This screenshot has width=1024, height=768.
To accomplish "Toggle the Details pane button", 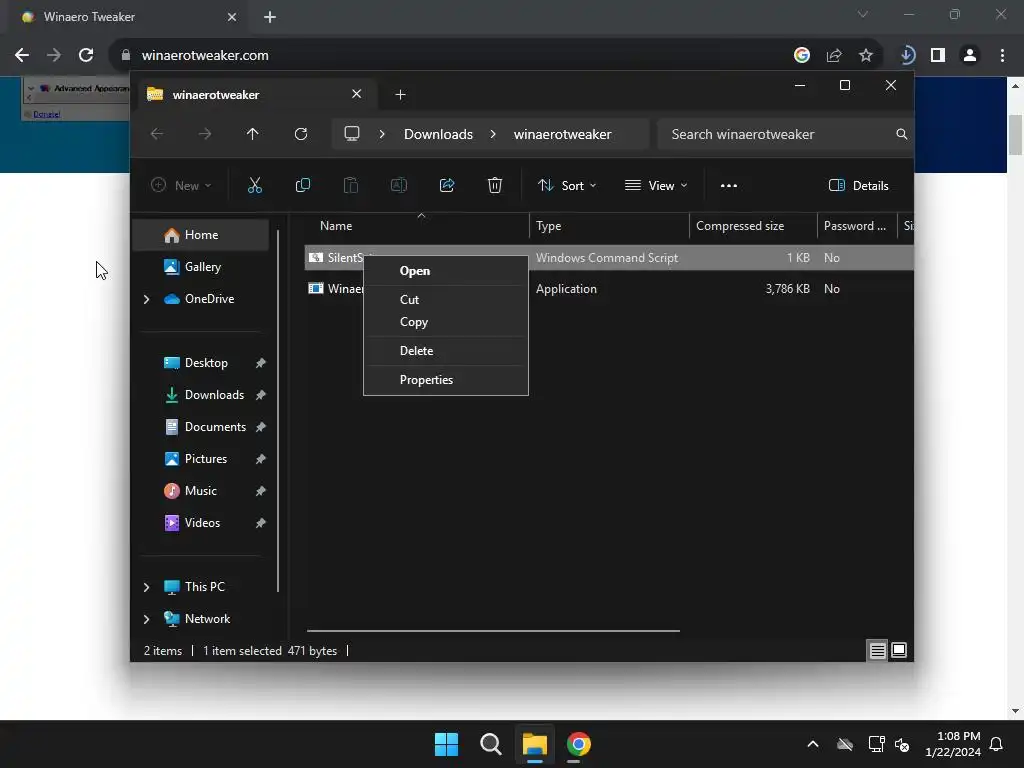I will pyautogui.click(x=858, y=185).
